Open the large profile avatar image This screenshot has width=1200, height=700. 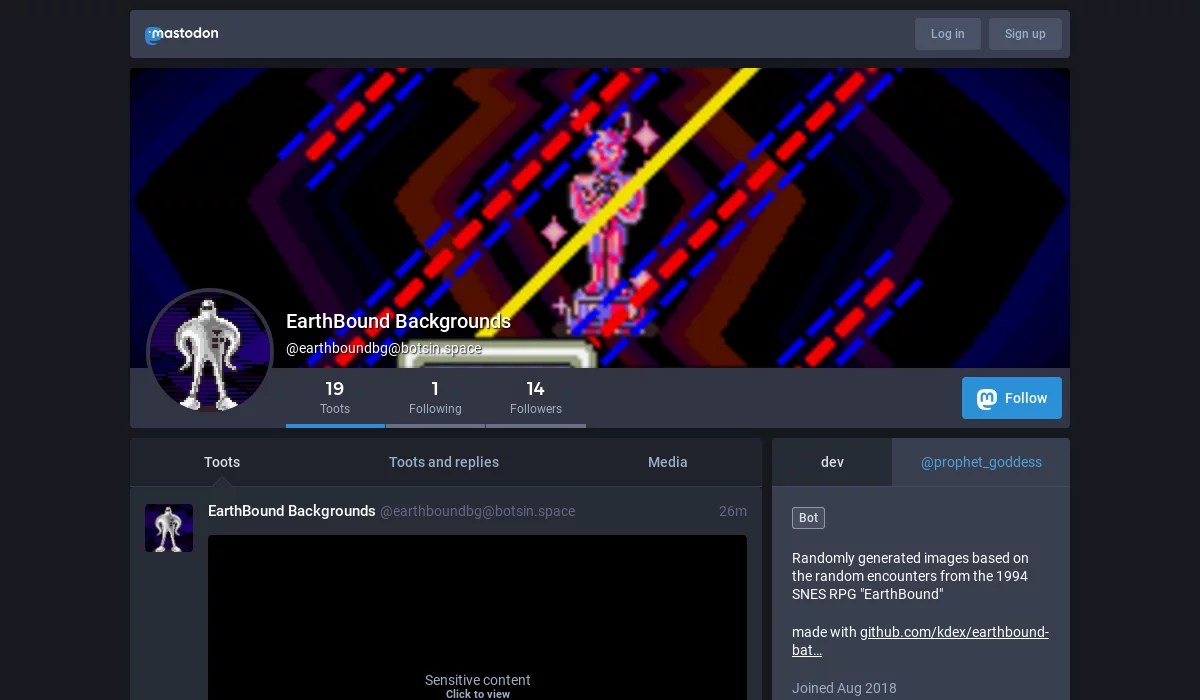210,352
